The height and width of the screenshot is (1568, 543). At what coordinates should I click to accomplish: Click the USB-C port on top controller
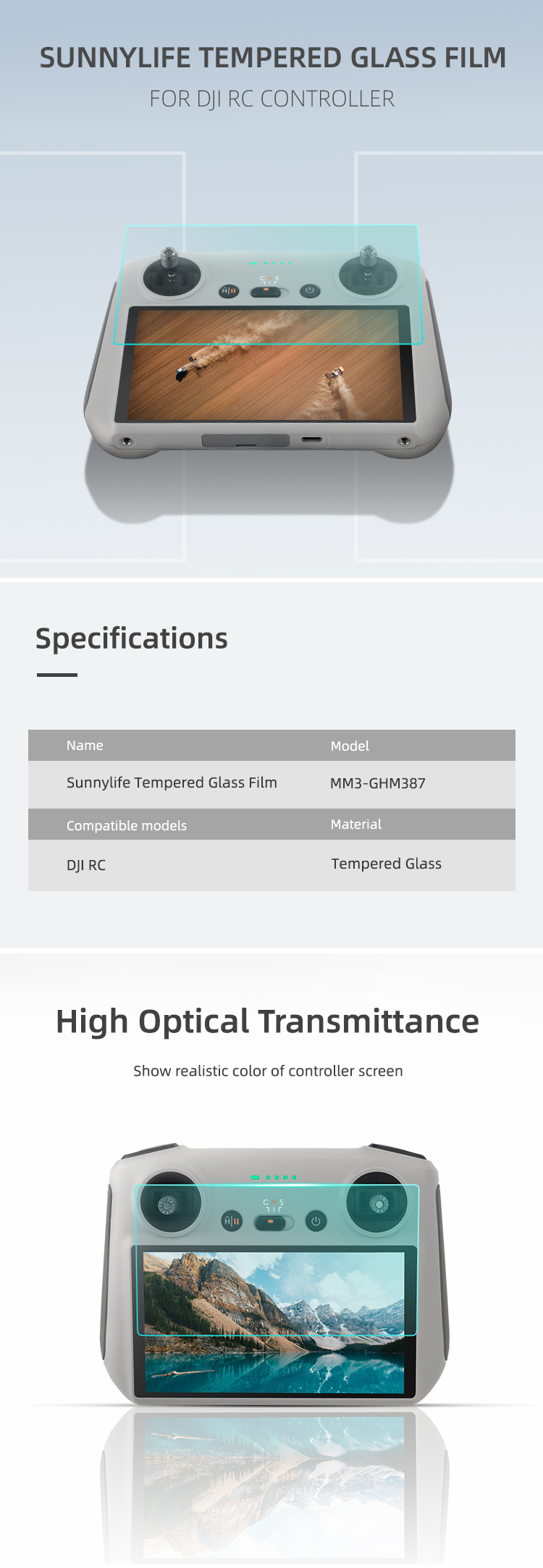point(312,439)
